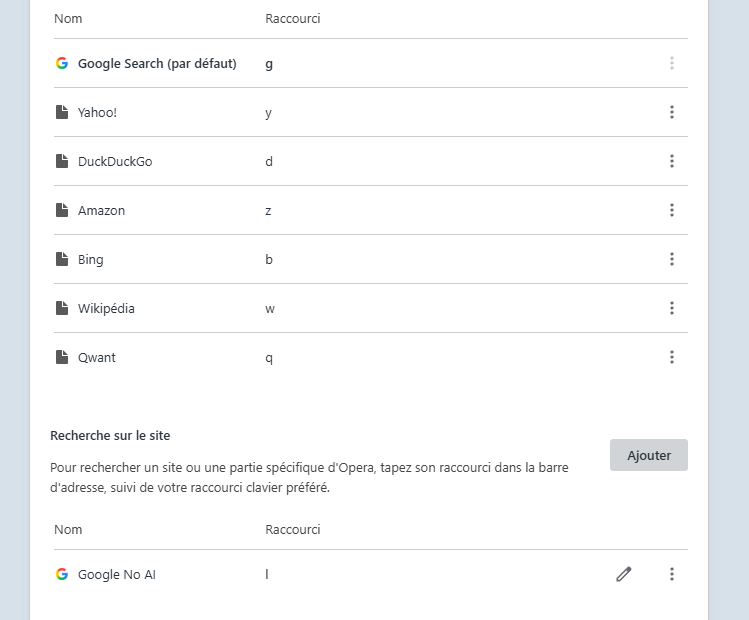The height and width of the screenshot is (620, 749).
Task: Click the Nom header of the search engines table
Action: point(68,19)
